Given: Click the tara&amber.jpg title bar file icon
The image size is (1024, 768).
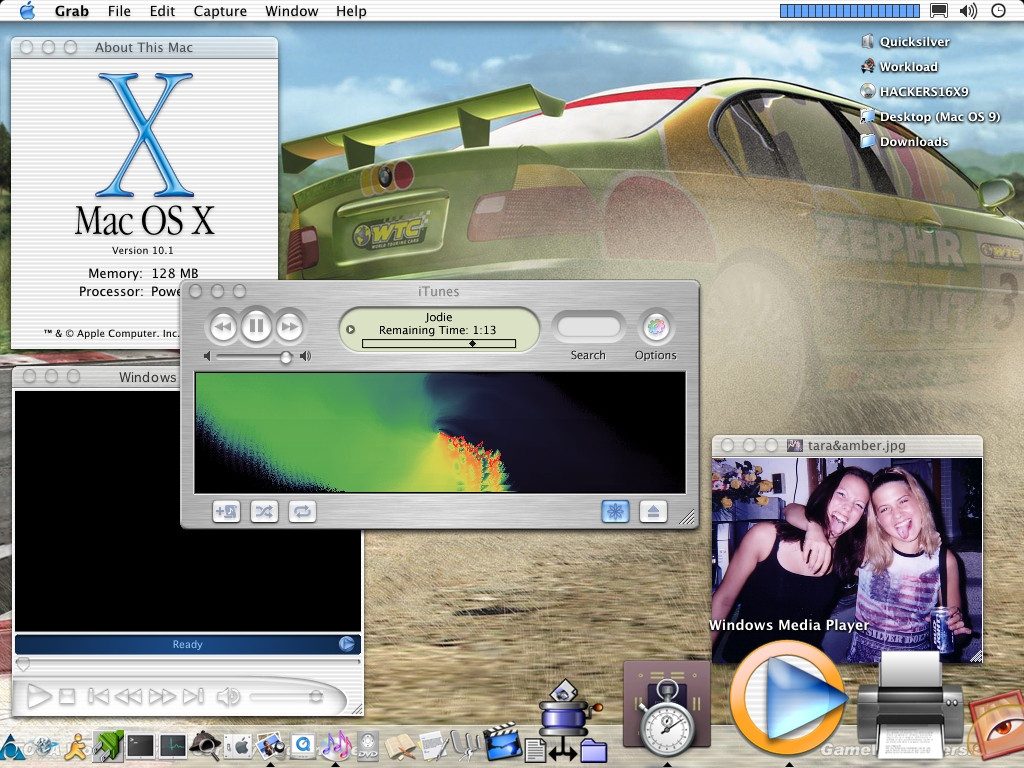Looking at the screenshot, I should click(x=794, y=445).
